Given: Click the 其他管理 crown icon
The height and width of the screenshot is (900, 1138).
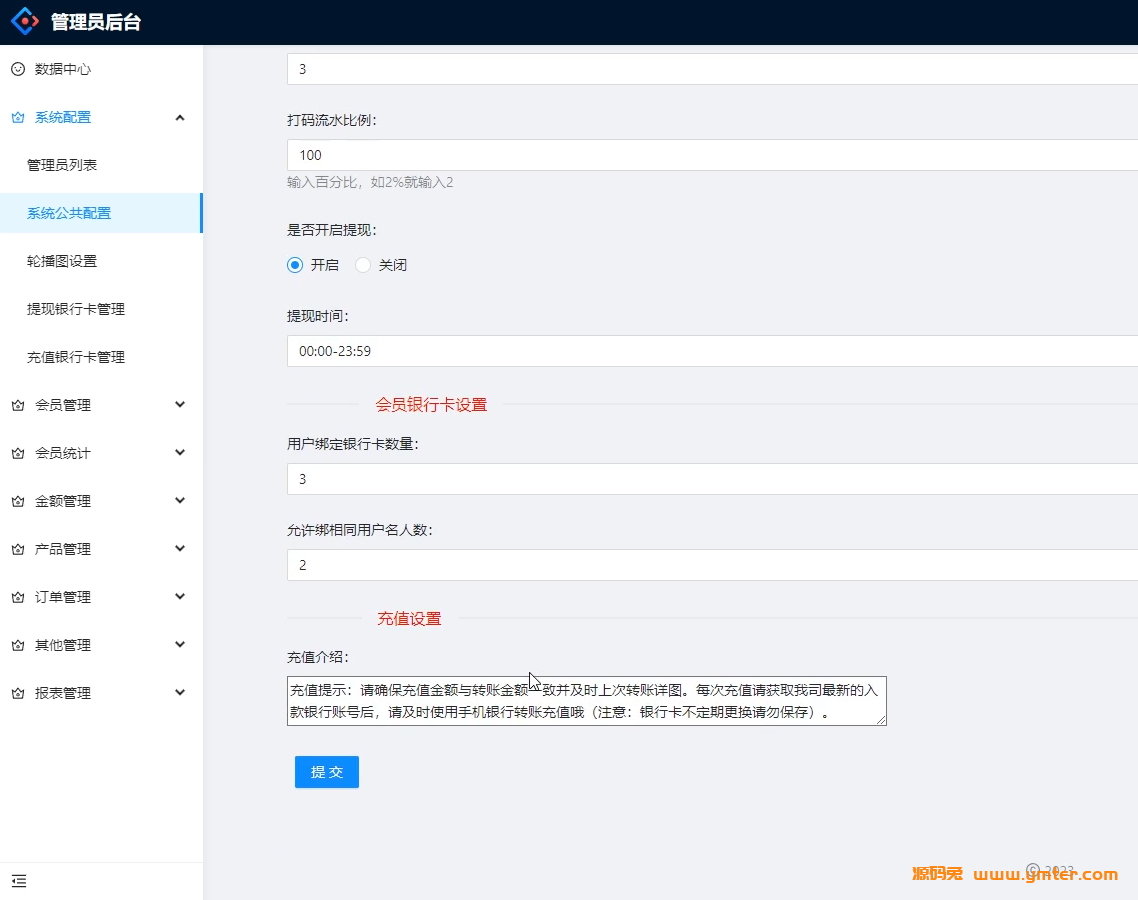Looking at the screenshot, I should tap(18, 645).
